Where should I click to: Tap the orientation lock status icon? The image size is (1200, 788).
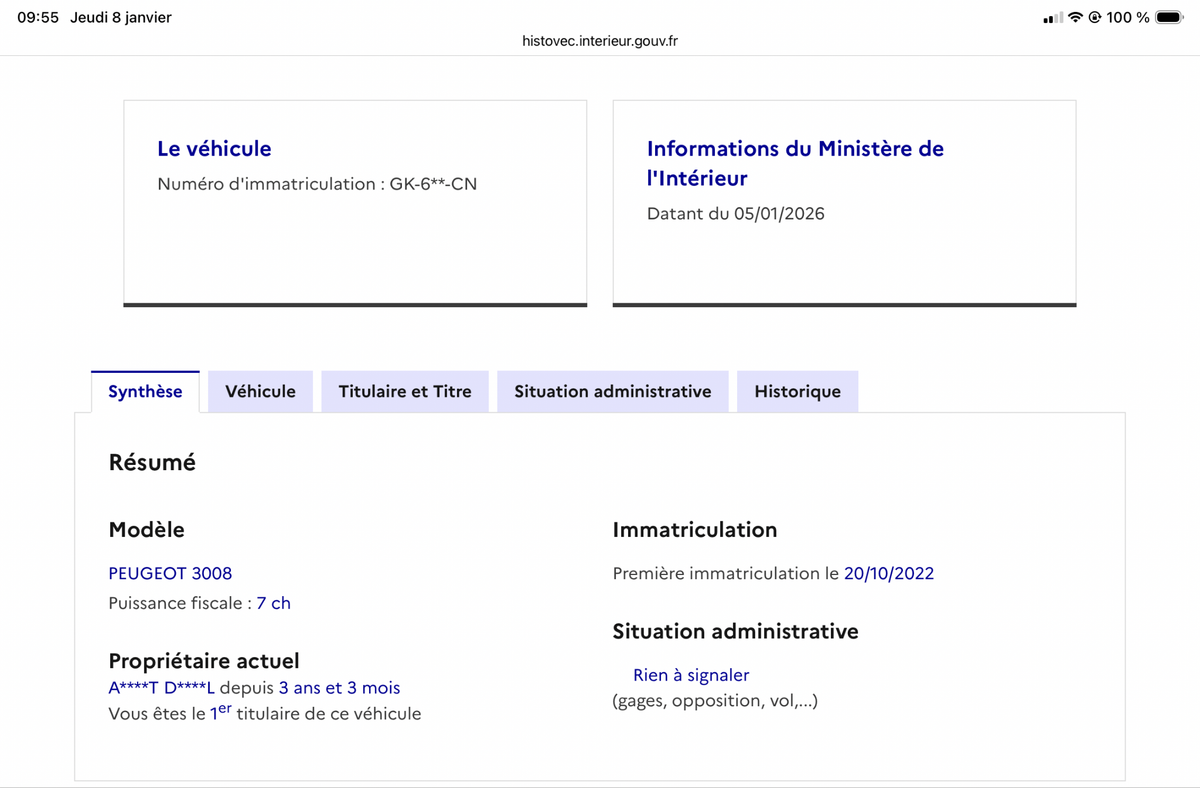click(1094, 18)
